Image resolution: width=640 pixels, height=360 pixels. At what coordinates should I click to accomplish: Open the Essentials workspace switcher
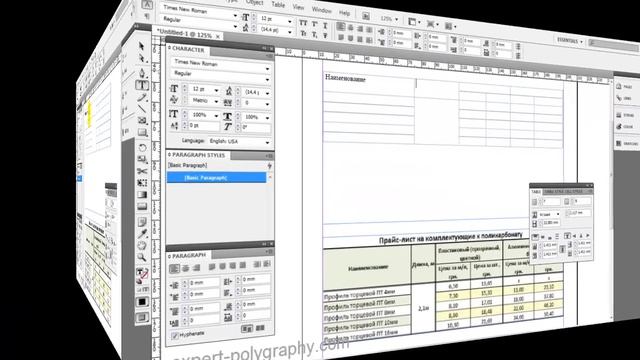(x=570, y=41)
